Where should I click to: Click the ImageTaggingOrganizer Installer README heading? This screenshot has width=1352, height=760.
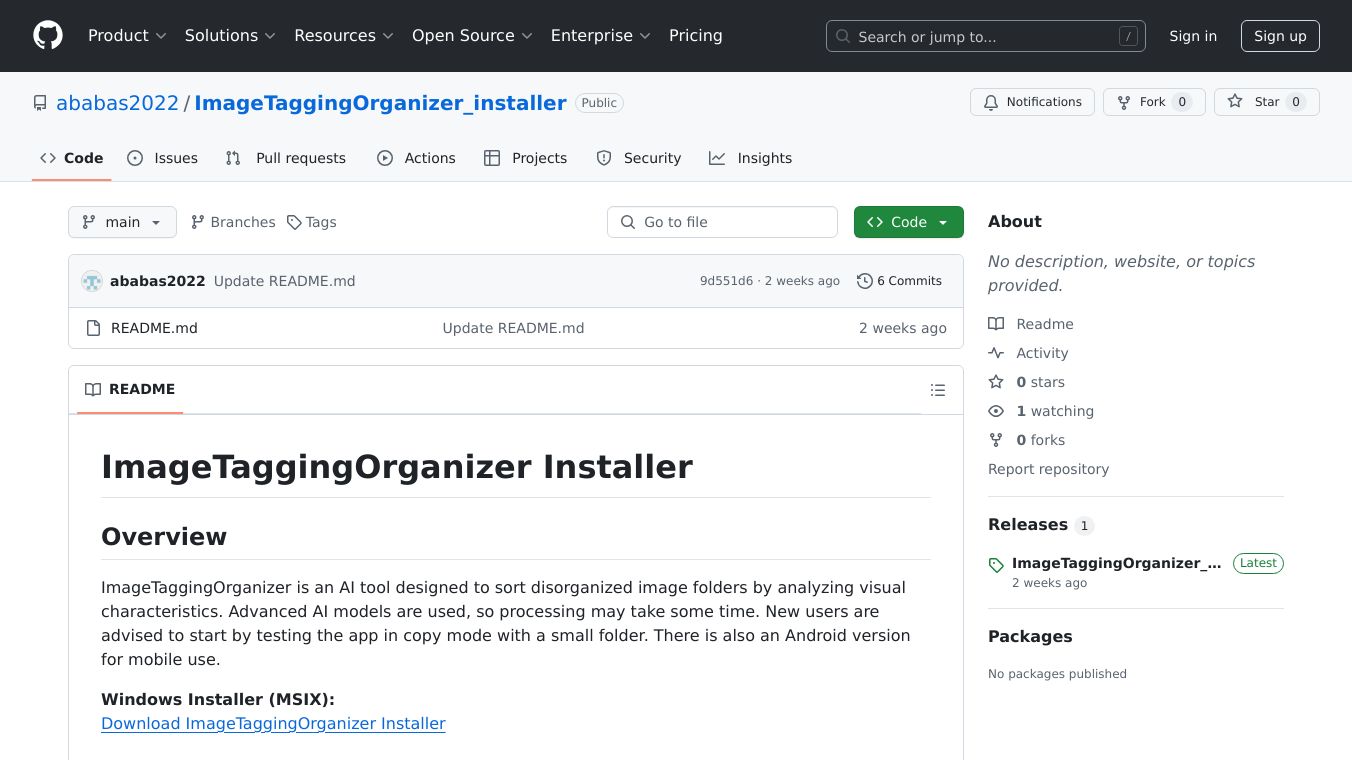coord(397,467)
